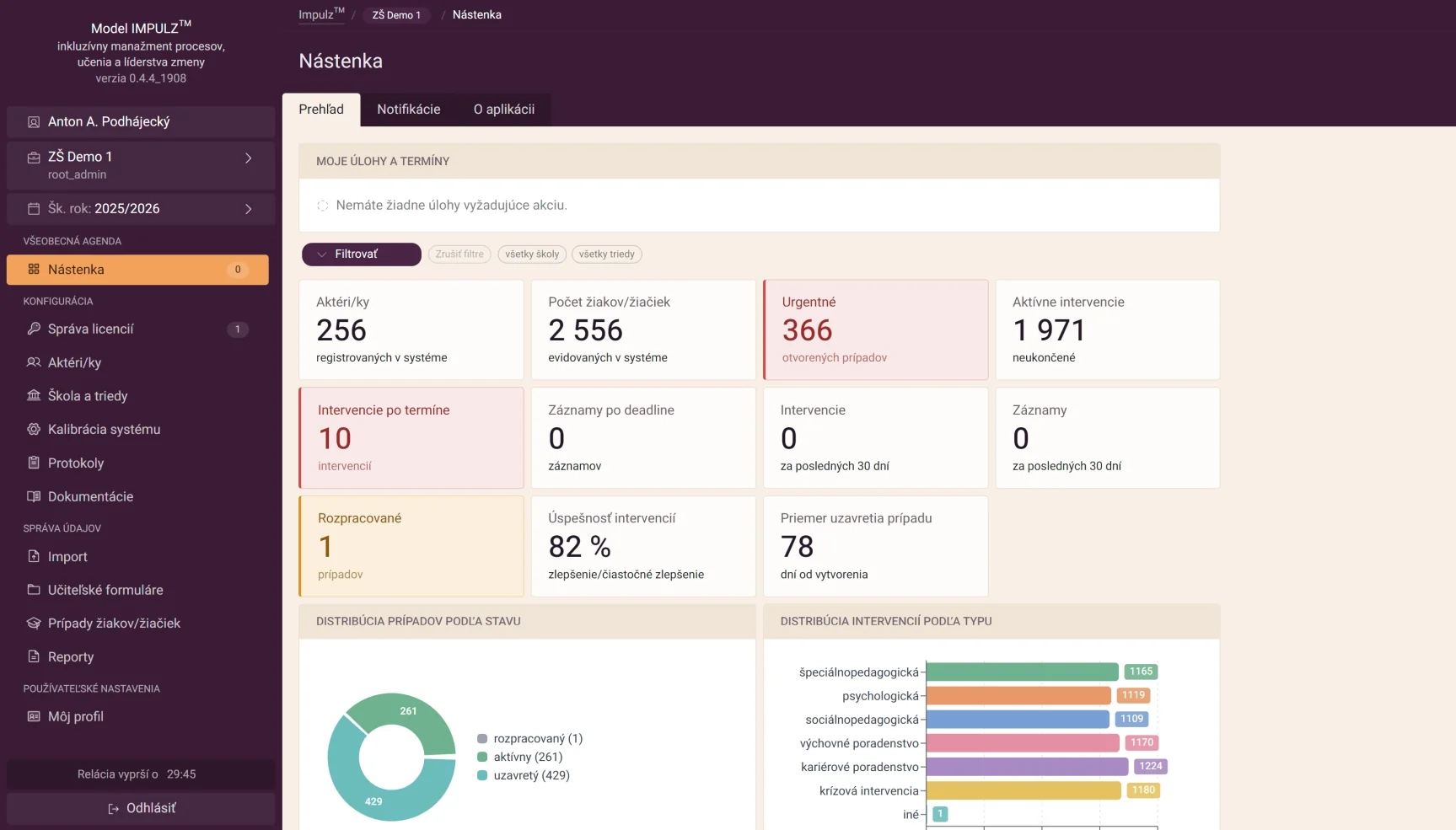Click the Impulz breadcrumb link
Image resolution: width=1456 pixels, height=830 pixels.
point(321,14)
